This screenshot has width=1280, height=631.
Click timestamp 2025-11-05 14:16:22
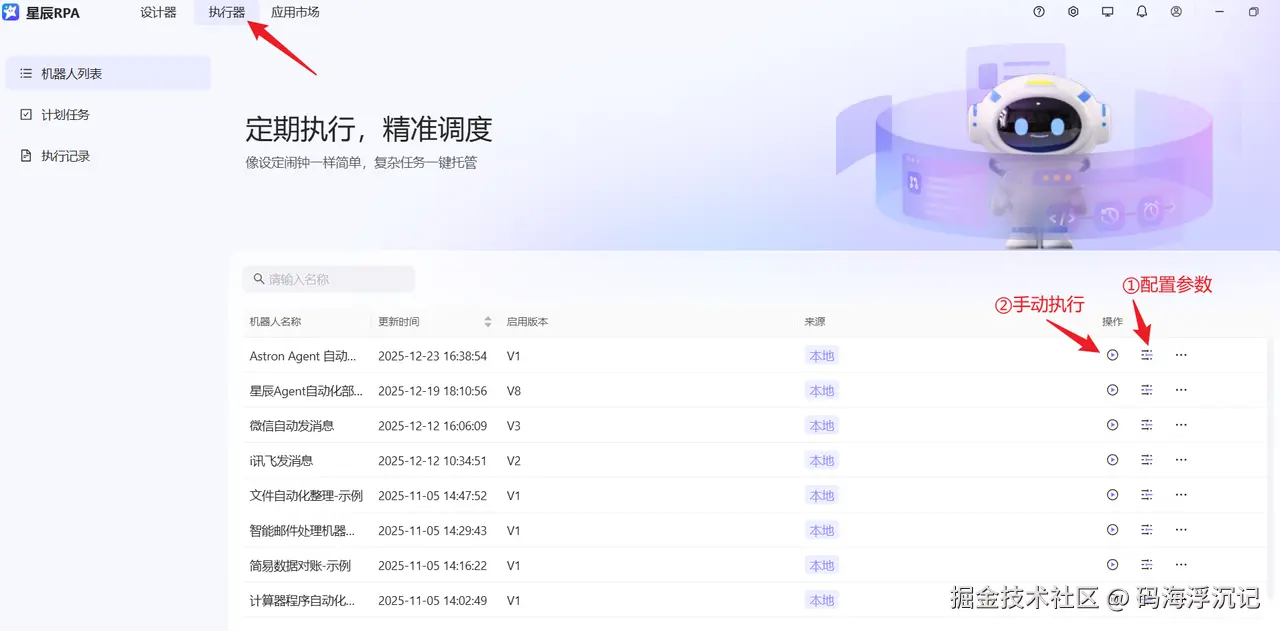[x=432, y=566]
